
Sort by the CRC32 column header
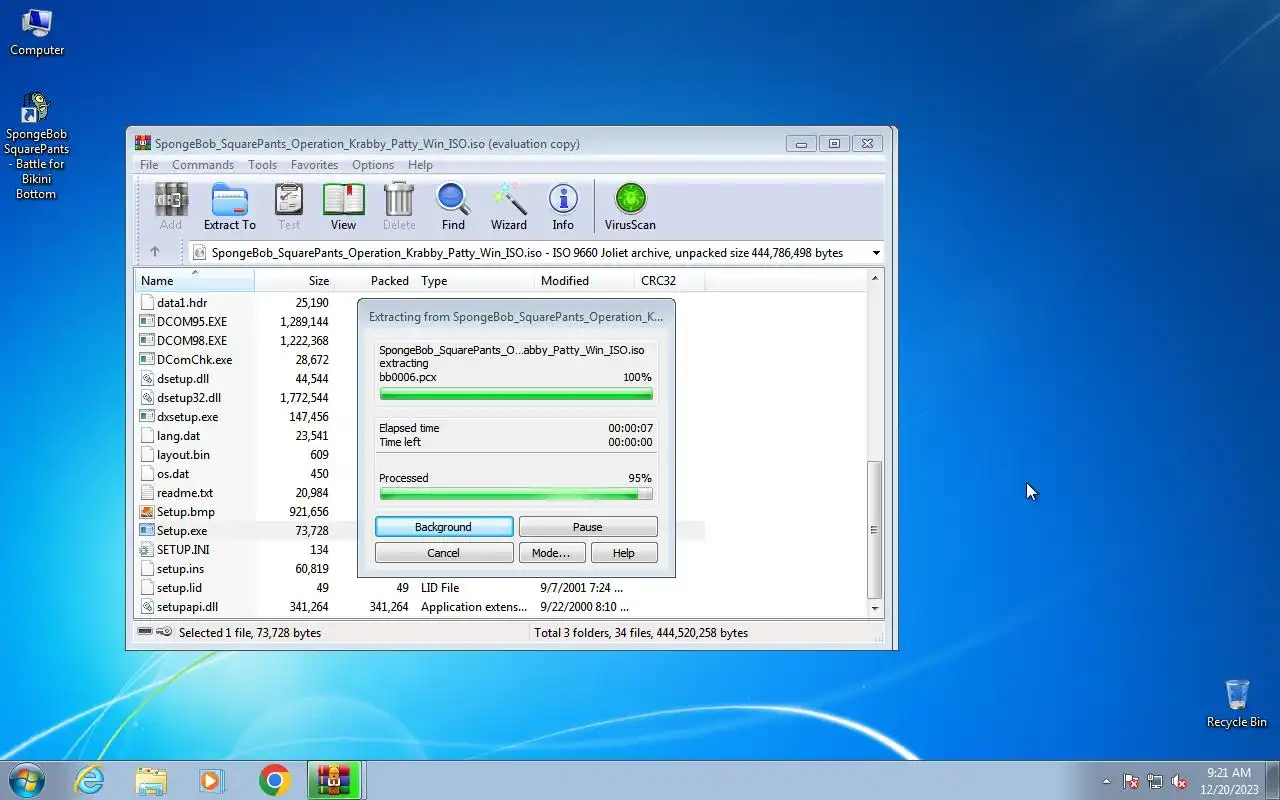coord(670,281)
